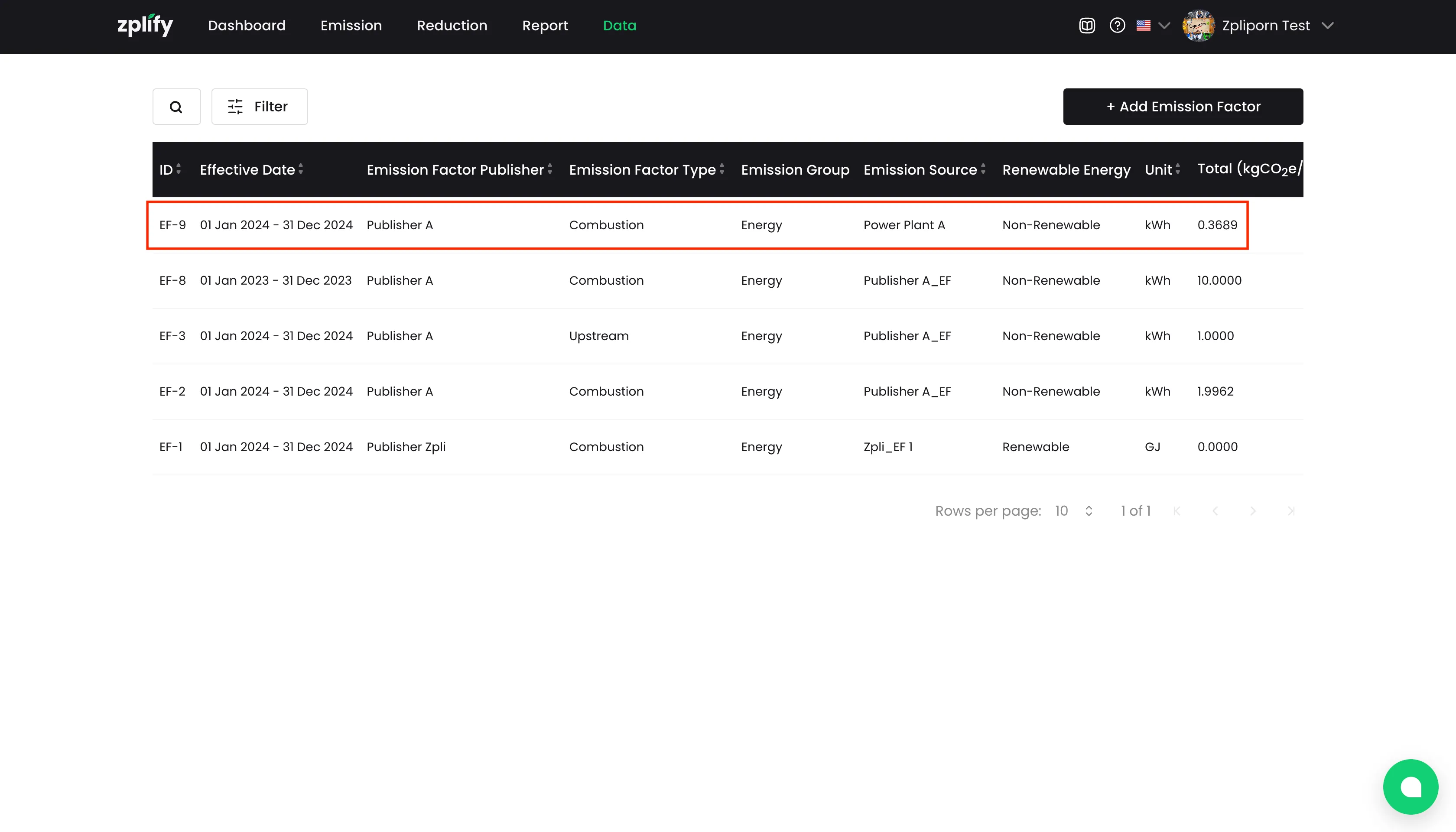Click the search magnifier icon
This screenshot has width=1456, height=832.
[176, 107]
